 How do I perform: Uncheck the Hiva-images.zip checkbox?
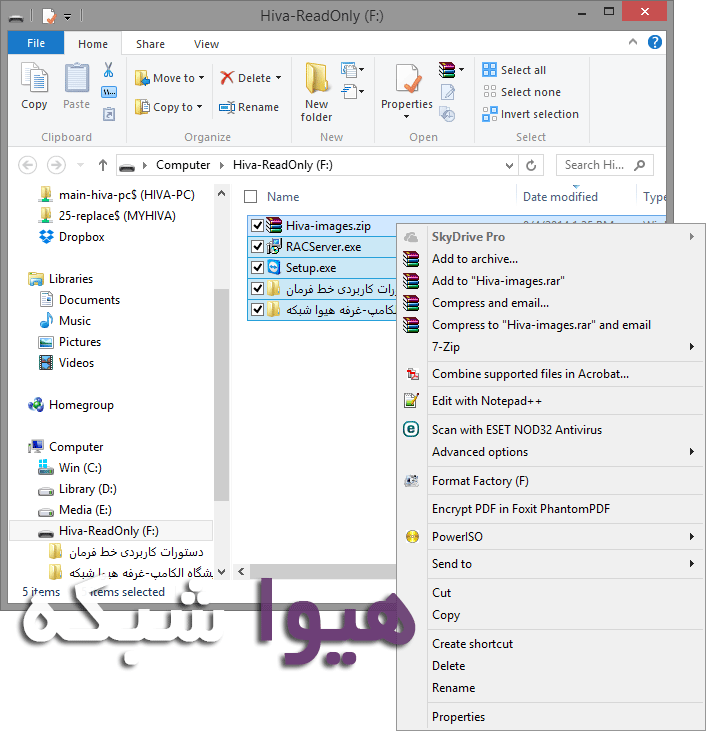(x=257, y=226)
